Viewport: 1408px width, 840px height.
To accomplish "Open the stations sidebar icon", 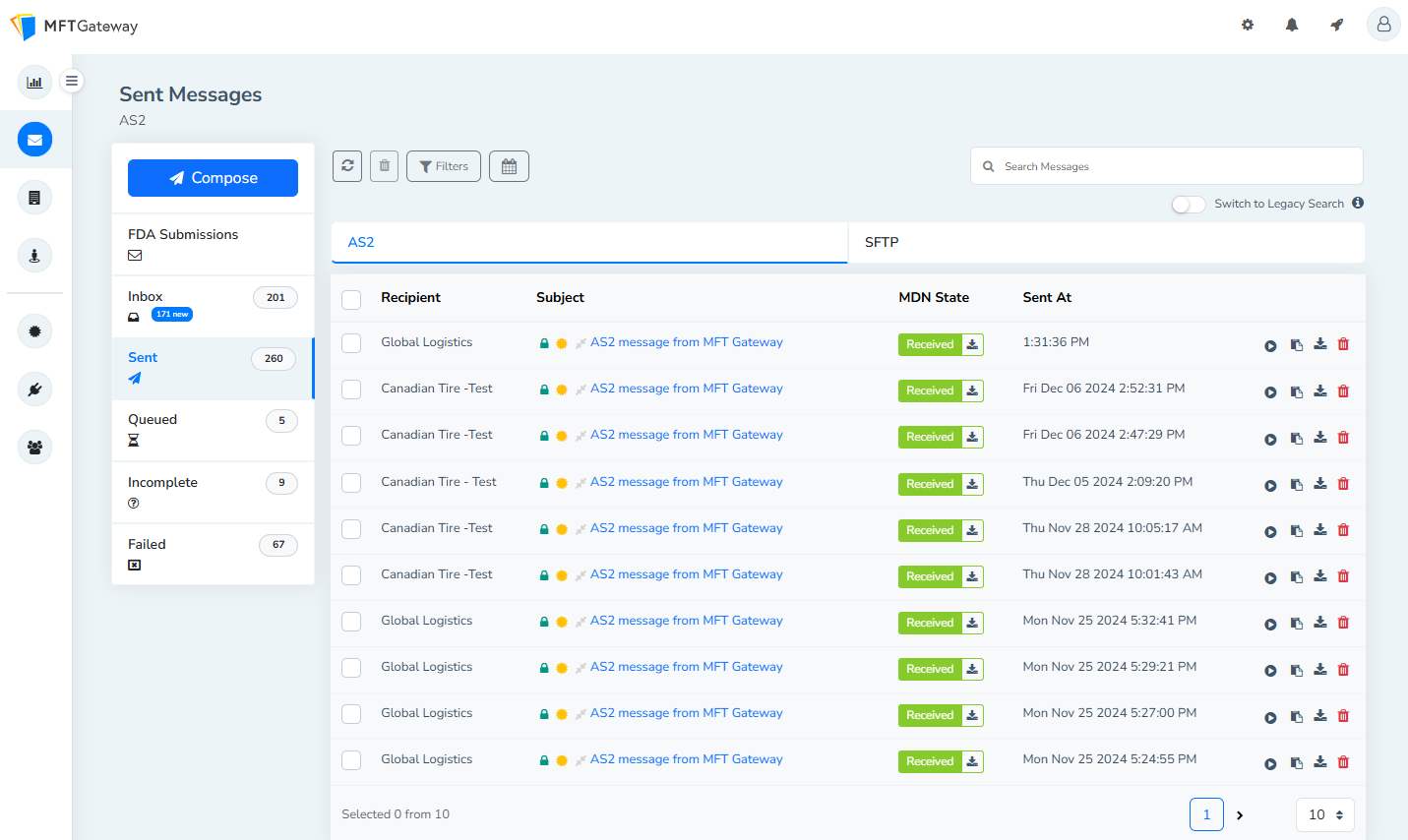I will [x=34, y=256].
